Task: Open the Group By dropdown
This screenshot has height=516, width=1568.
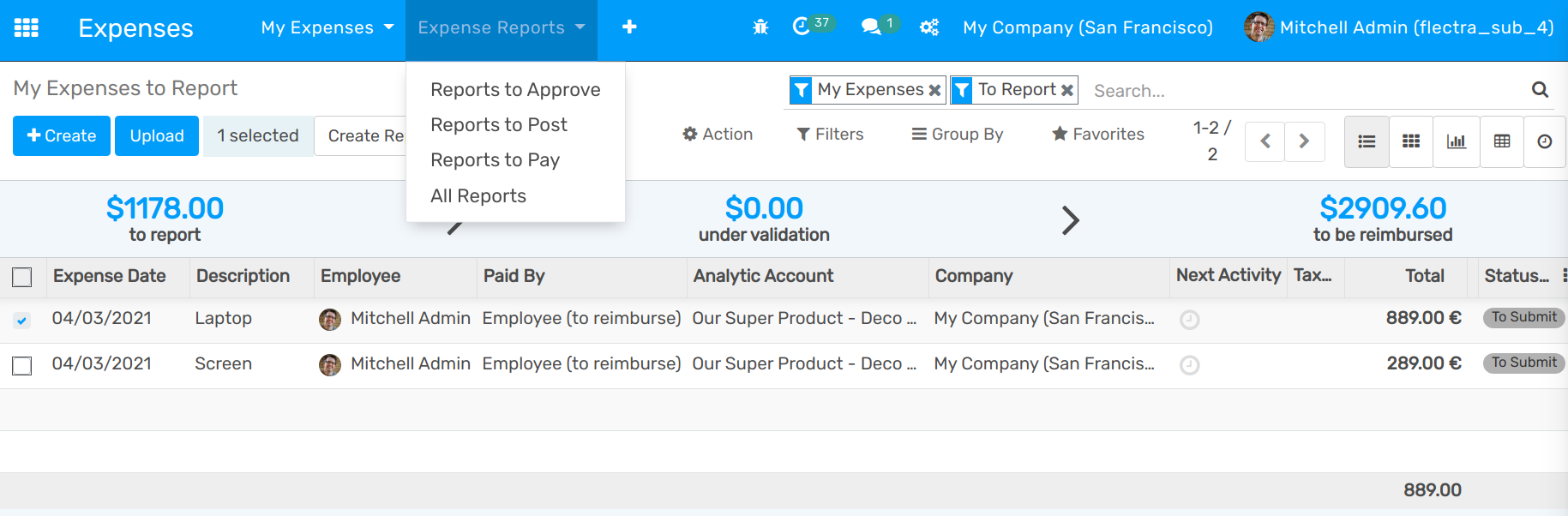Action: tap(957, 134)
